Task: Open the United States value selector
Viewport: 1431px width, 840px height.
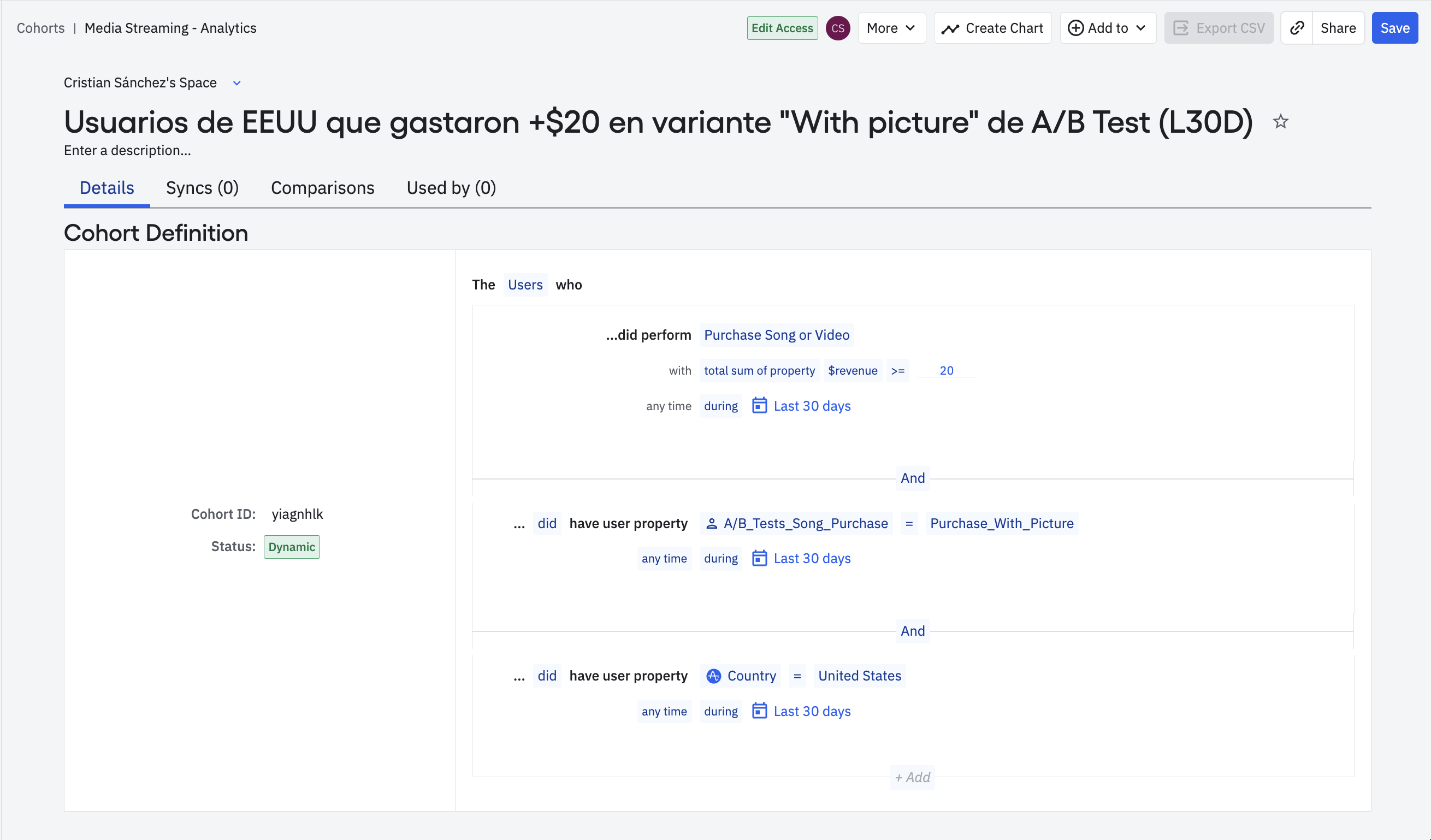Action: click(859, 675)
